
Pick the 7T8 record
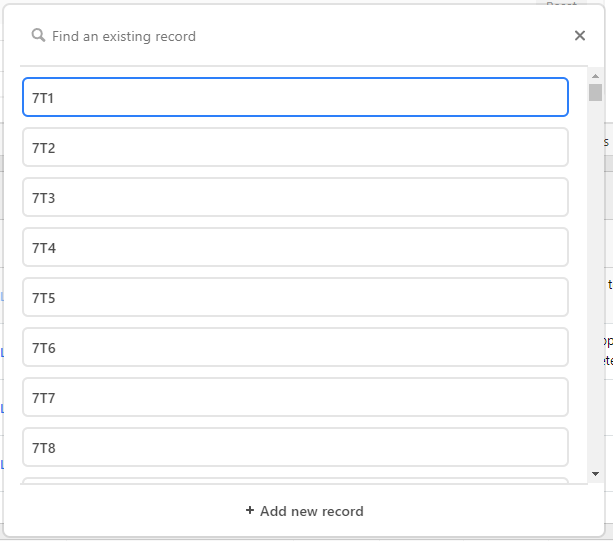[295, 447]
